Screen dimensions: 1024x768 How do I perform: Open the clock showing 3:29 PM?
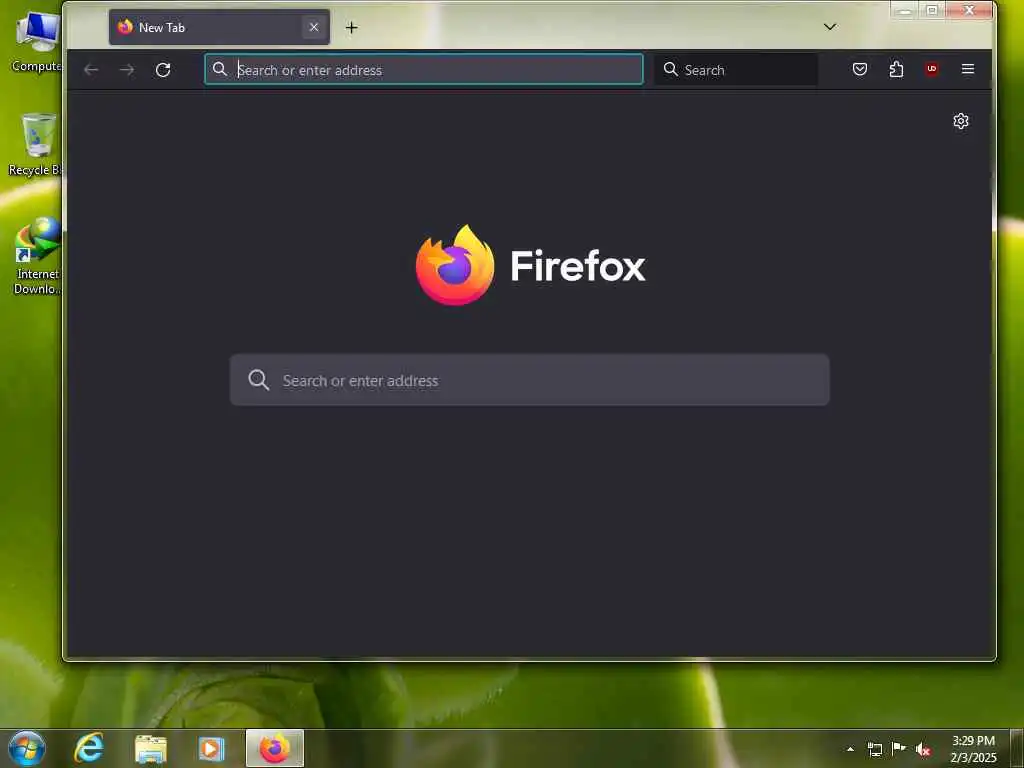point(973,749)
